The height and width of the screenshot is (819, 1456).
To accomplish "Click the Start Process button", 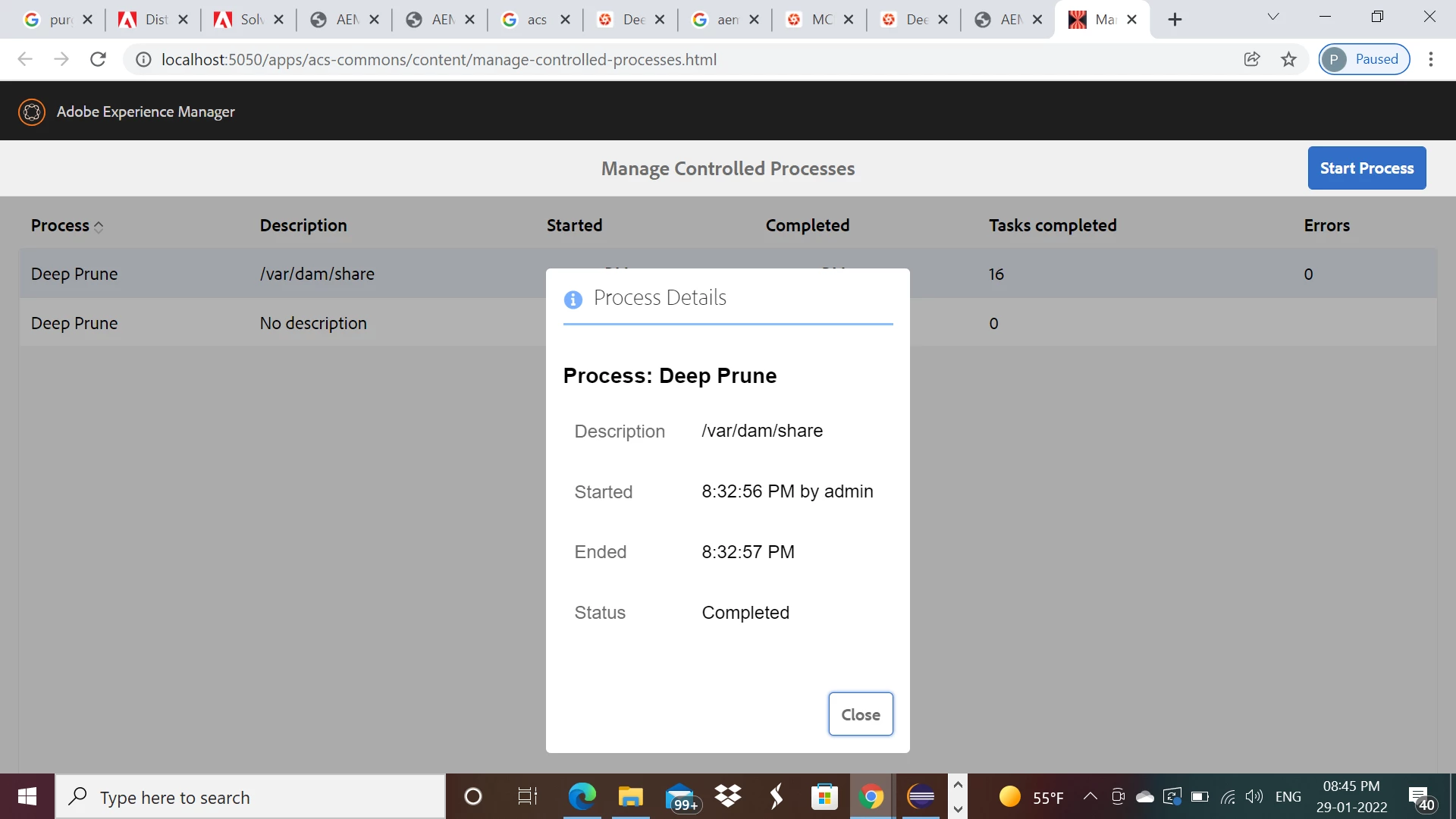I will 1367,168.
